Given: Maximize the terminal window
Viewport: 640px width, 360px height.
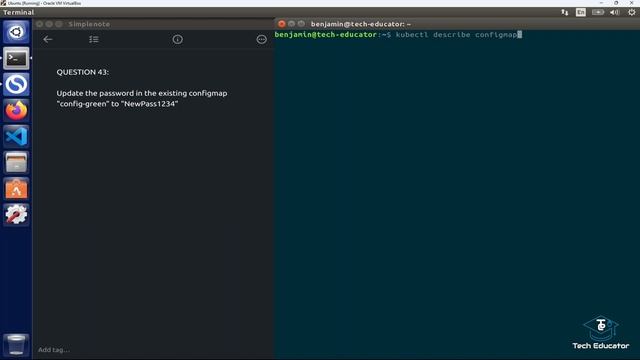Looking at the screenshot, I should tap(301, 24).
